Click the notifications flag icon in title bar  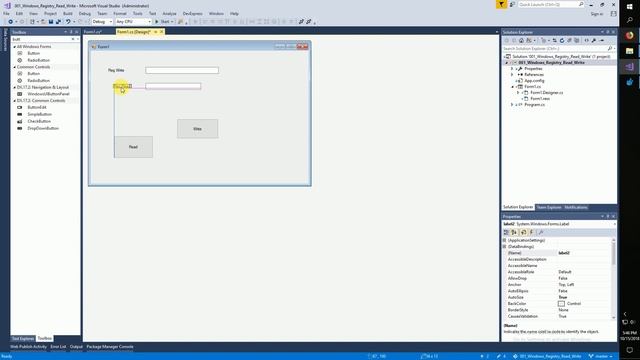pyautogui.click(x=501, y=4)
